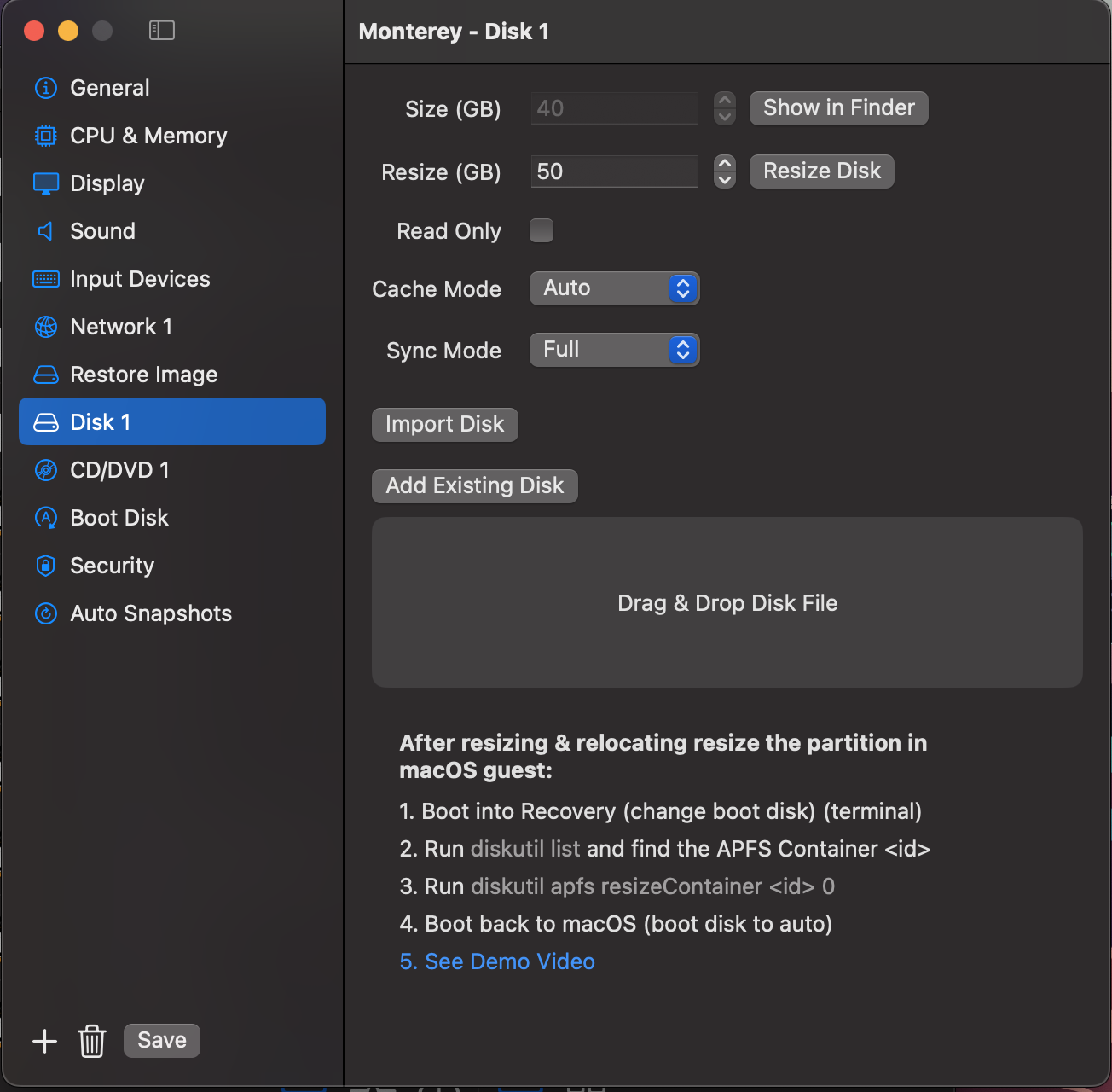Screen dimensions: 1112x1092
Task: Click the Display monitor icon
Action: [46, 183]
